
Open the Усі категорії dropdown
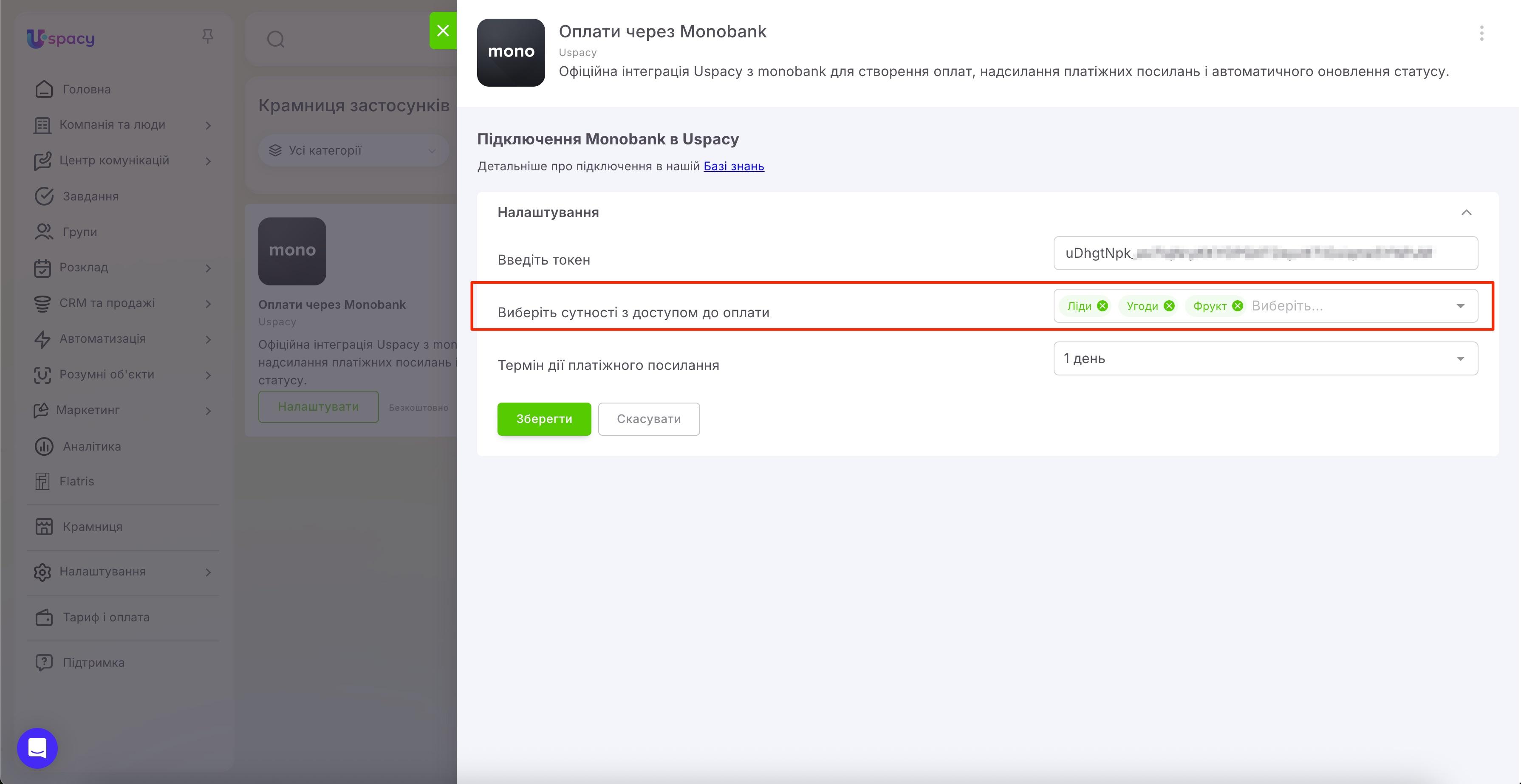pos(353,150)
